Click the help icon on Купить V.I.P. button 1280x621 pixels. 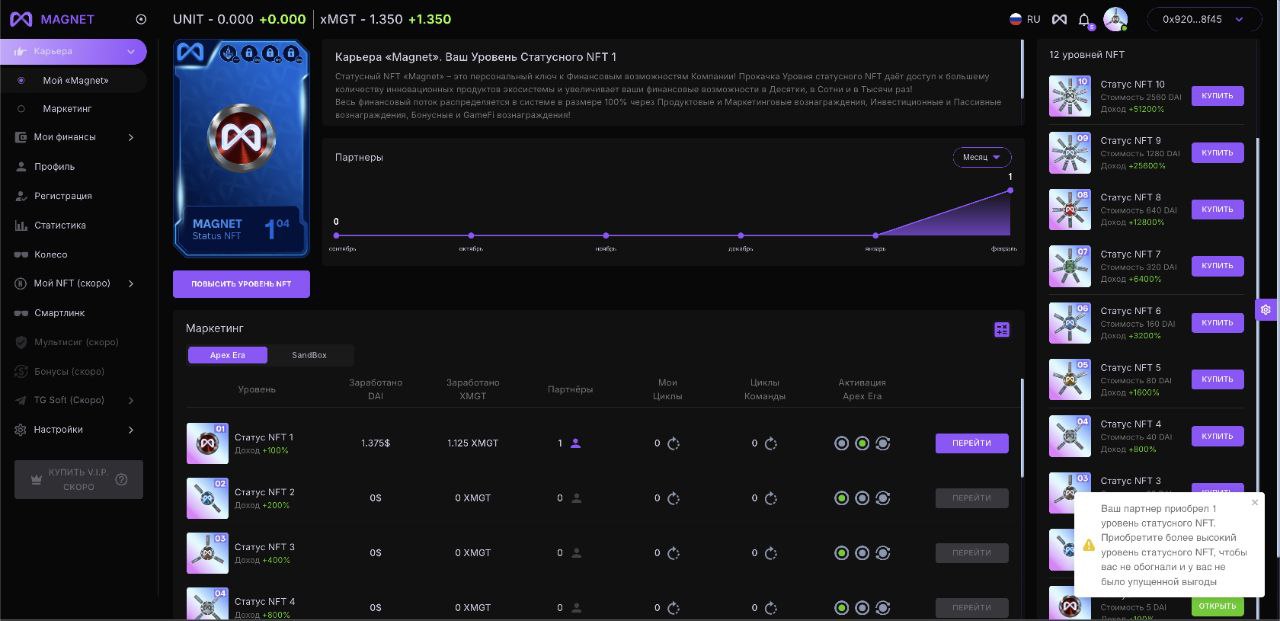click(x=122, y=479)
